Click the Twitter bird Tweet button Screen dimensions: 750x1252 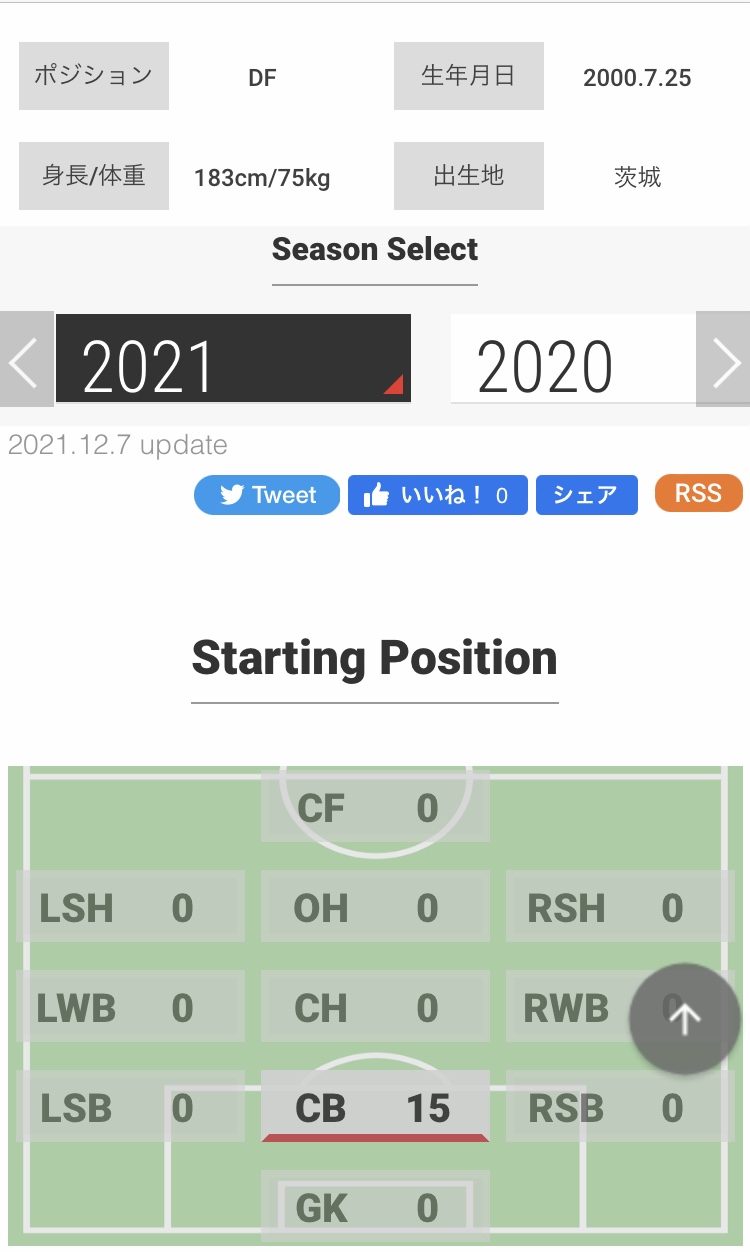click(x=267, y=495)
